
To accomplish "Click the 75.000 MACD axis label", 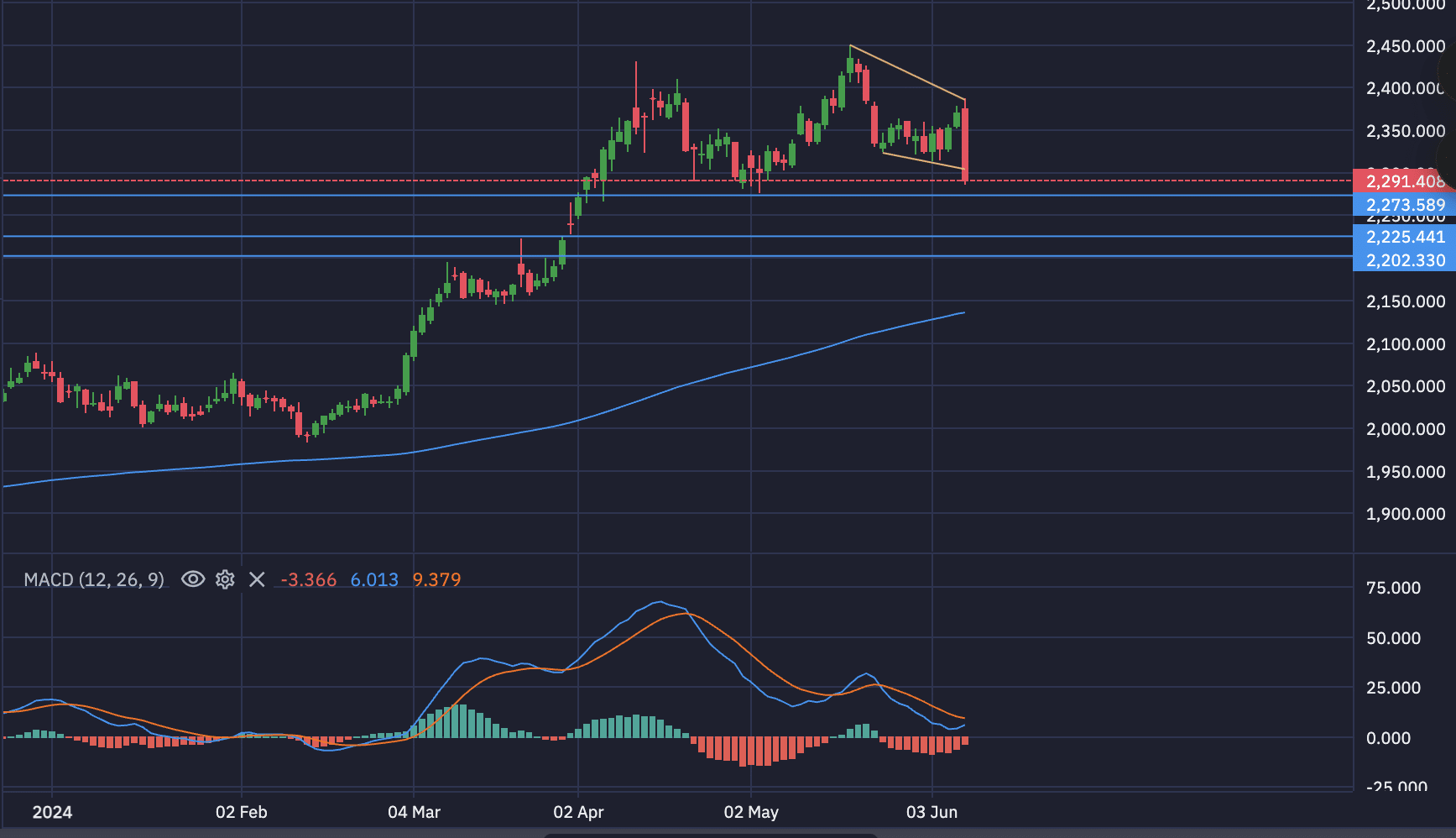I will tap(1393, 588).
